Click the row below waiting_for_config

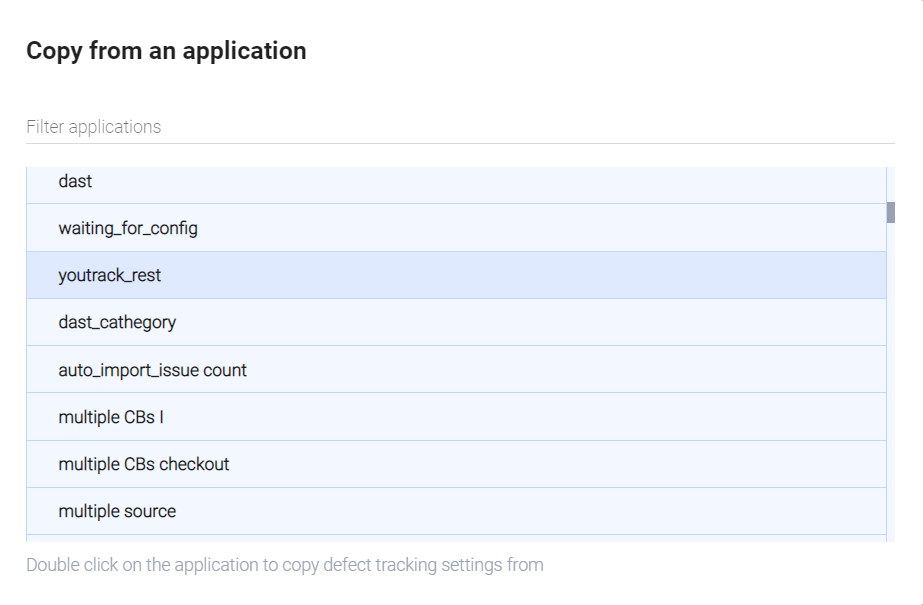coord(456,275)
